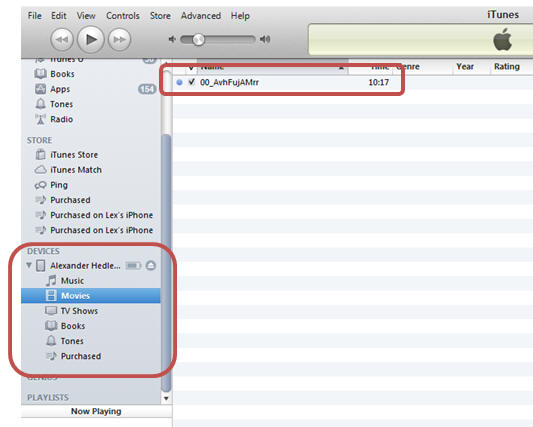Open Radio in the sidebar
The image size is (533, 427).
point(62,119)
